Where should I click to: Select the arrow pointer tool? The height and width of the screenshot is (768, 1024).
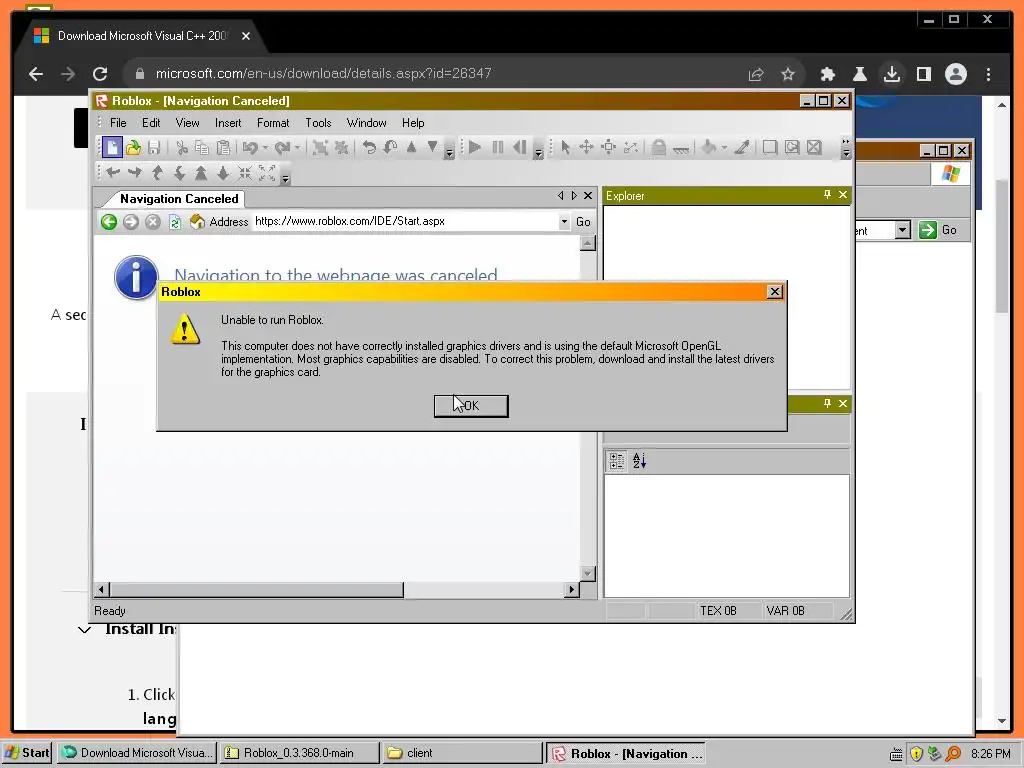[566, 148]
